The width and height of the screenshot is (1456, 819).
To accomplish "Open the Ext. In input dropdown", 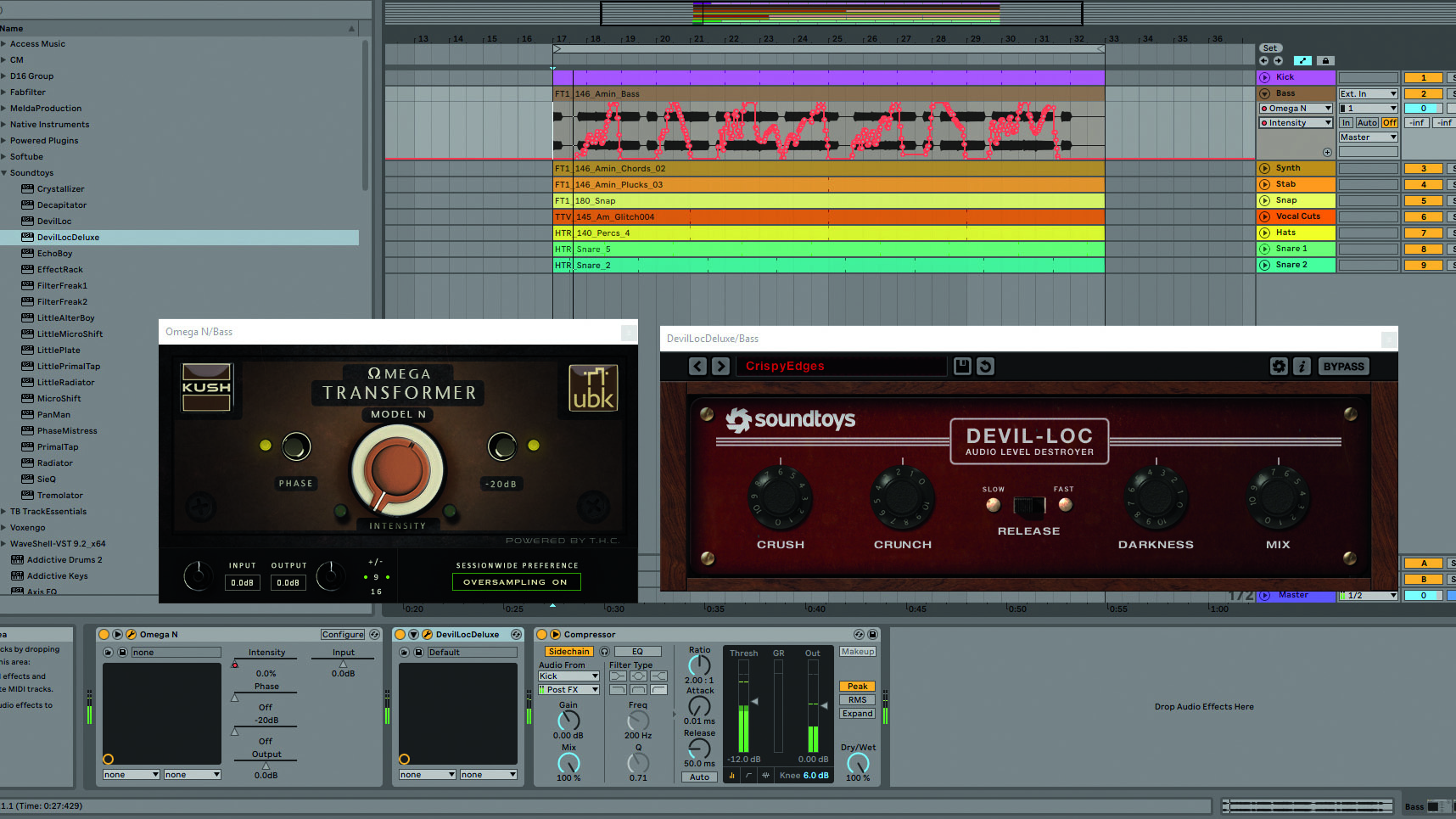I will tap(1368, 94).
